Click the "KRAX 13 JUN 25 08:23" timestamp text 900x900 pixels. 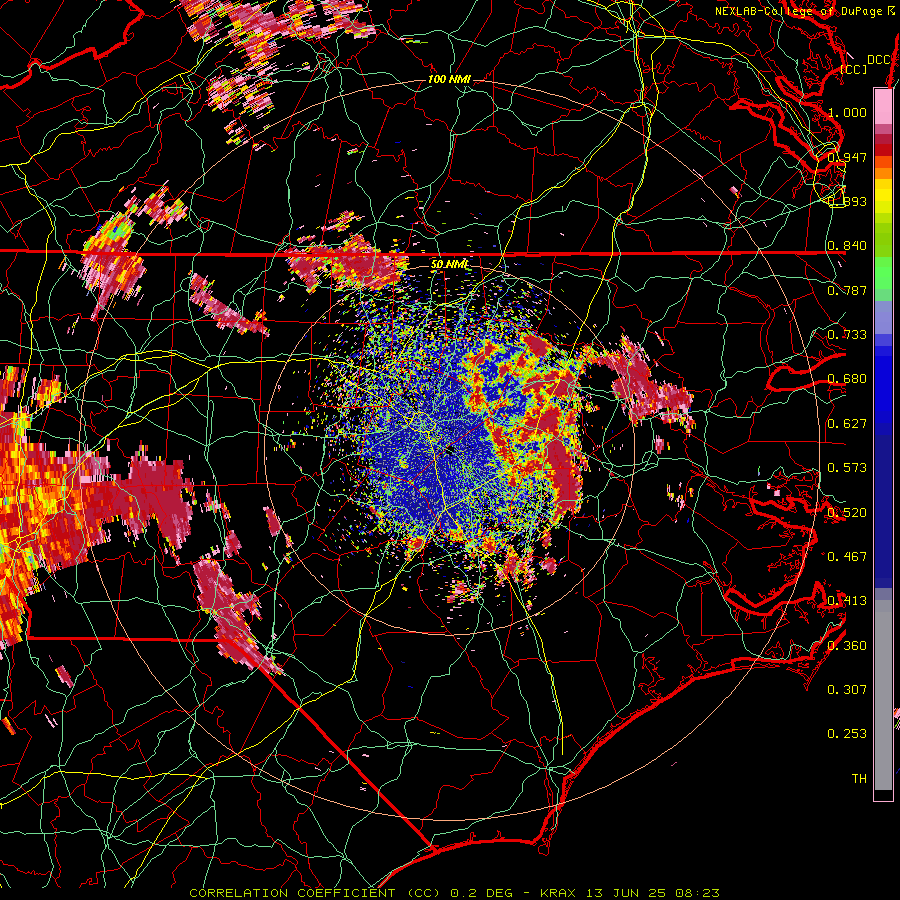(630, 893)
